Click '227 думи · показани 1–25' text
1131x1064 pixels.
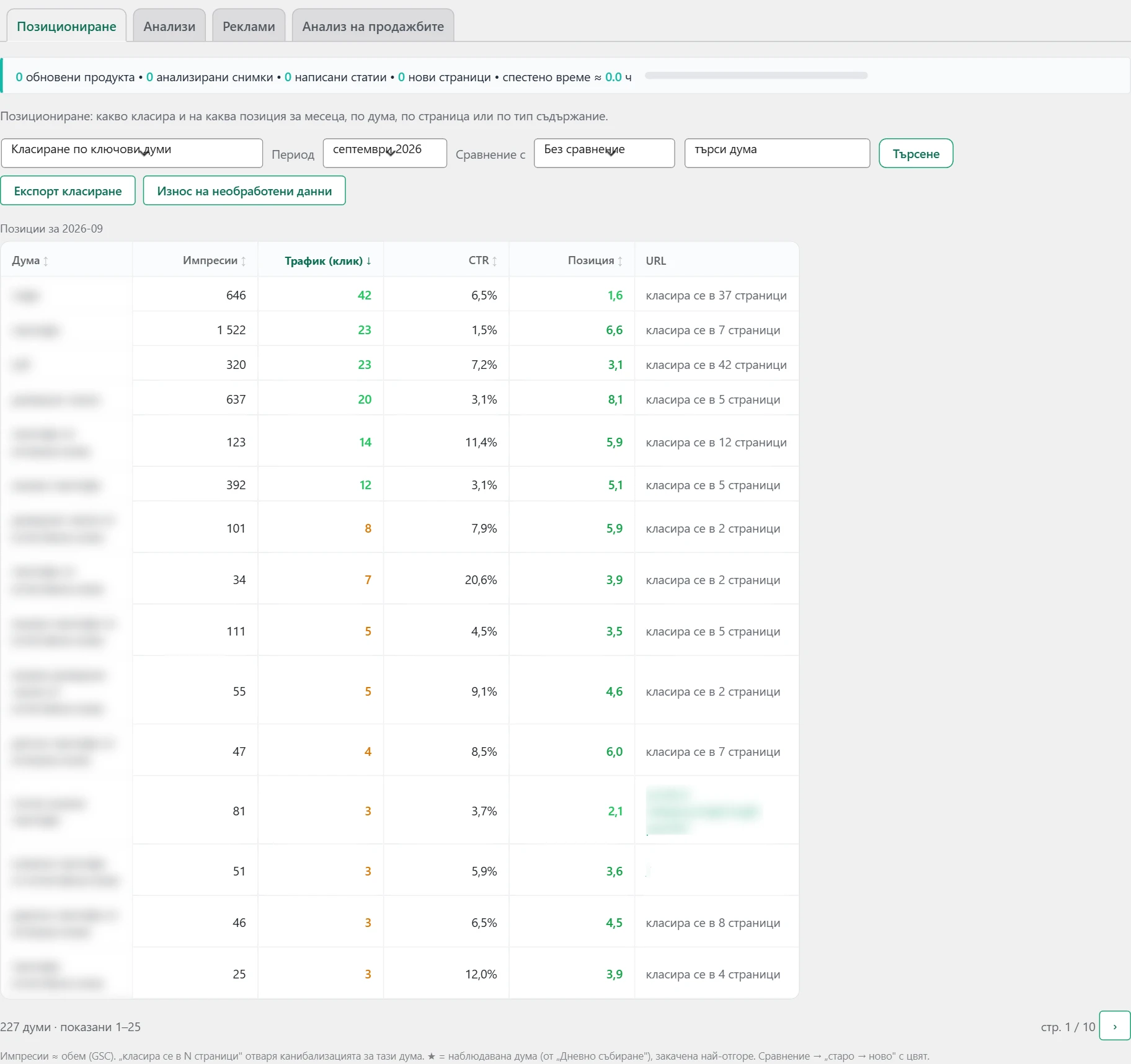coord(71,1027)
